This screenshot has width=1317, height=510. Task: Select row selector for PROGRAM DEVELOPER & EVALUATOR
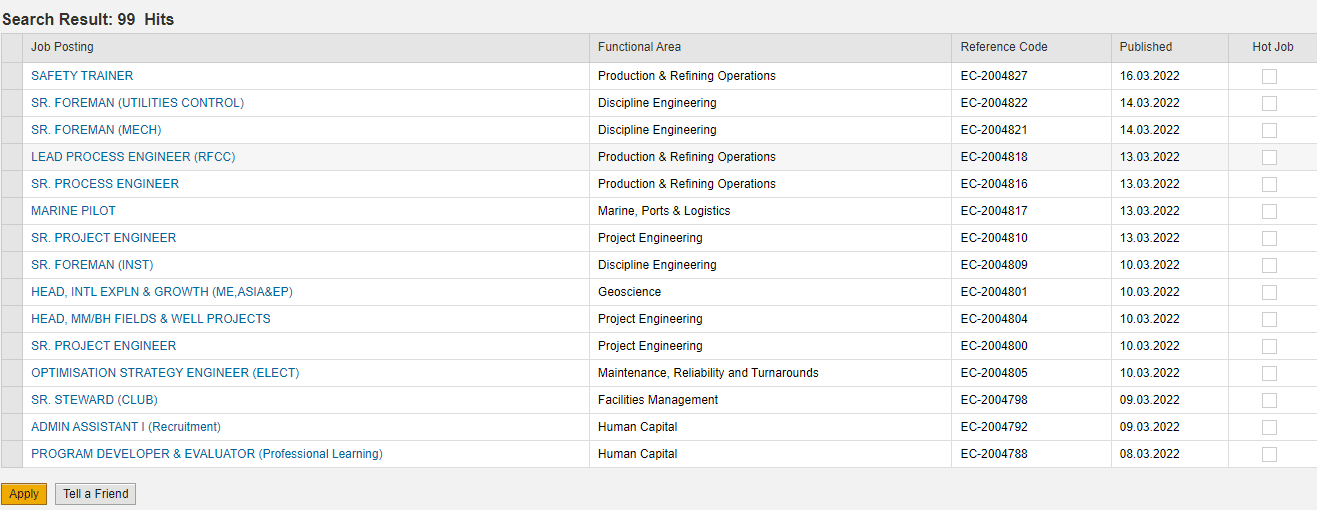click(11, 454)
